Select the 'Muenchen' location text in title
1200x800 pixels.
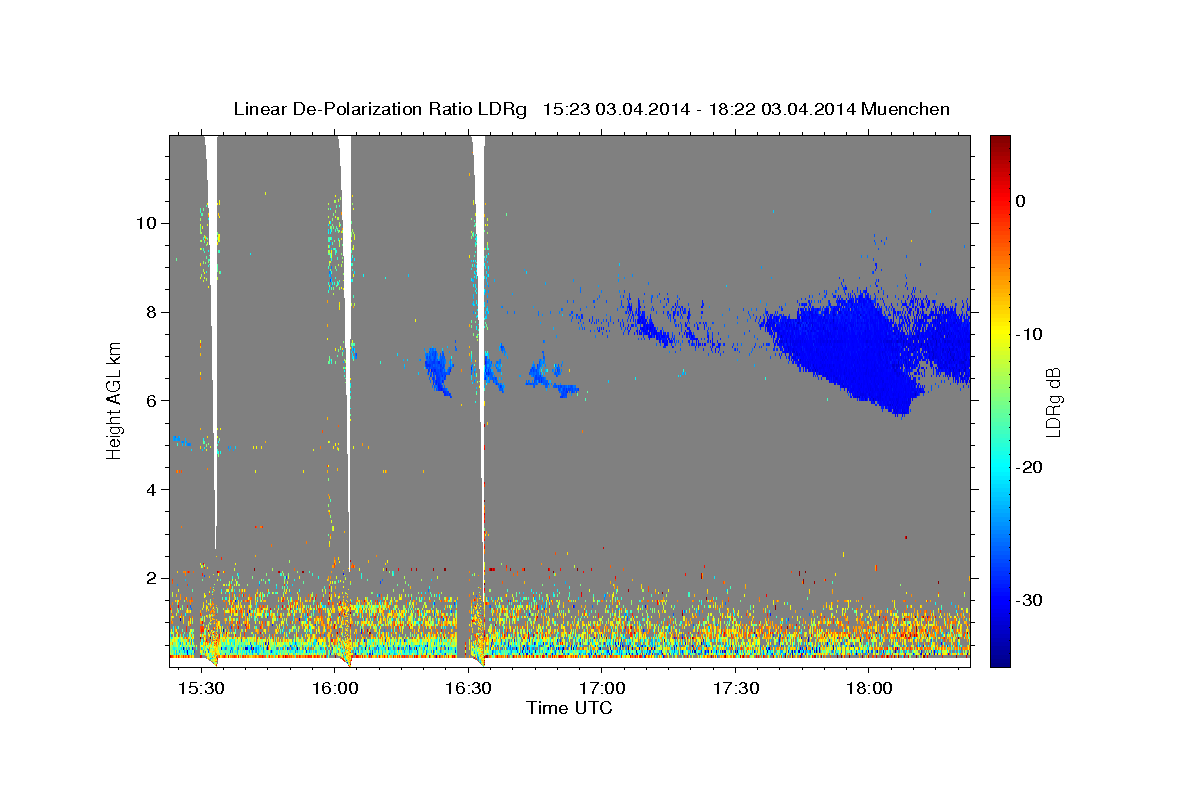click(906, 109)
